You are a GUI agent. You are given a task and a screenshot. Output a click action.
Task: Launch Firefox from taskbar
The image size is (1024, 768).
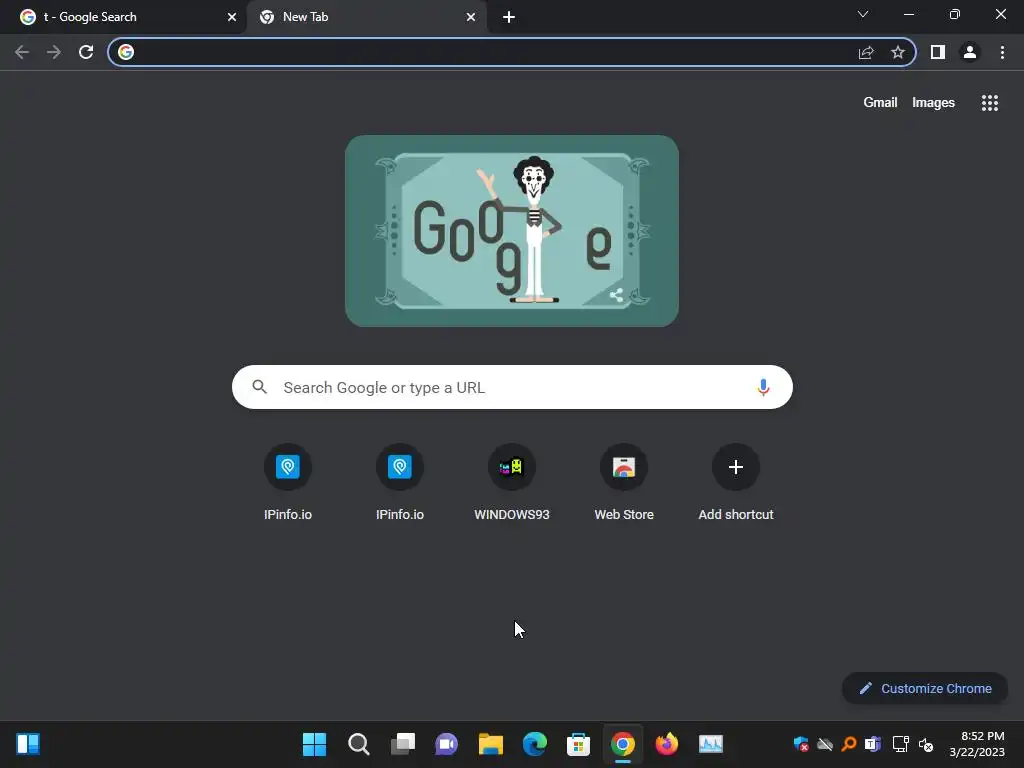(667, 744)
